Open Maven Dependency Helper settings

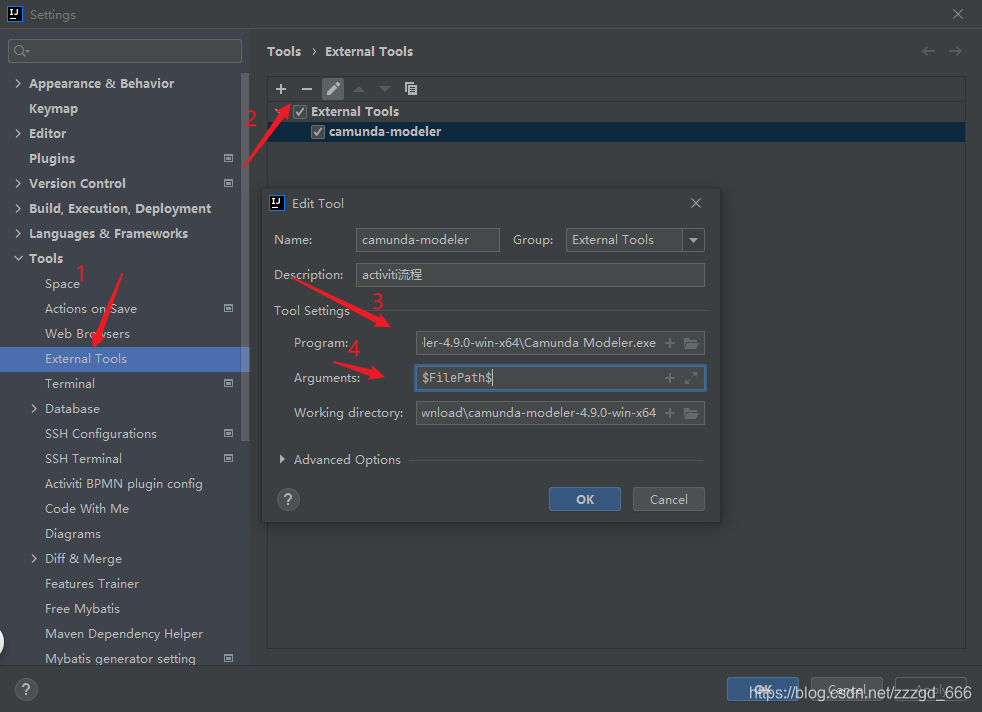pos(124,634)
